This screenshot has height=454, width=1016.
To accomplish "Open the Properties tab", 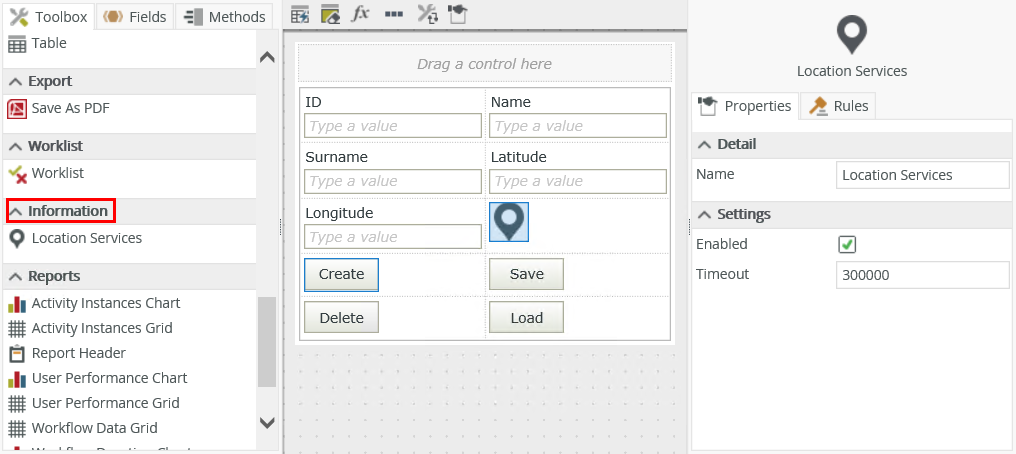I will tap(745, 106).
